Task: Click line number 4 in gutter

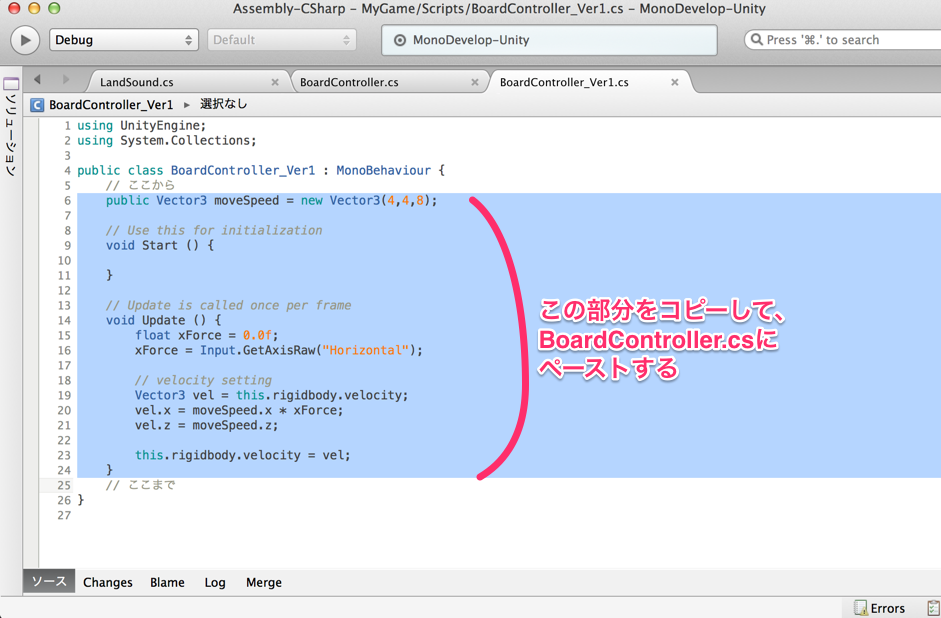Action: [67, 170]
